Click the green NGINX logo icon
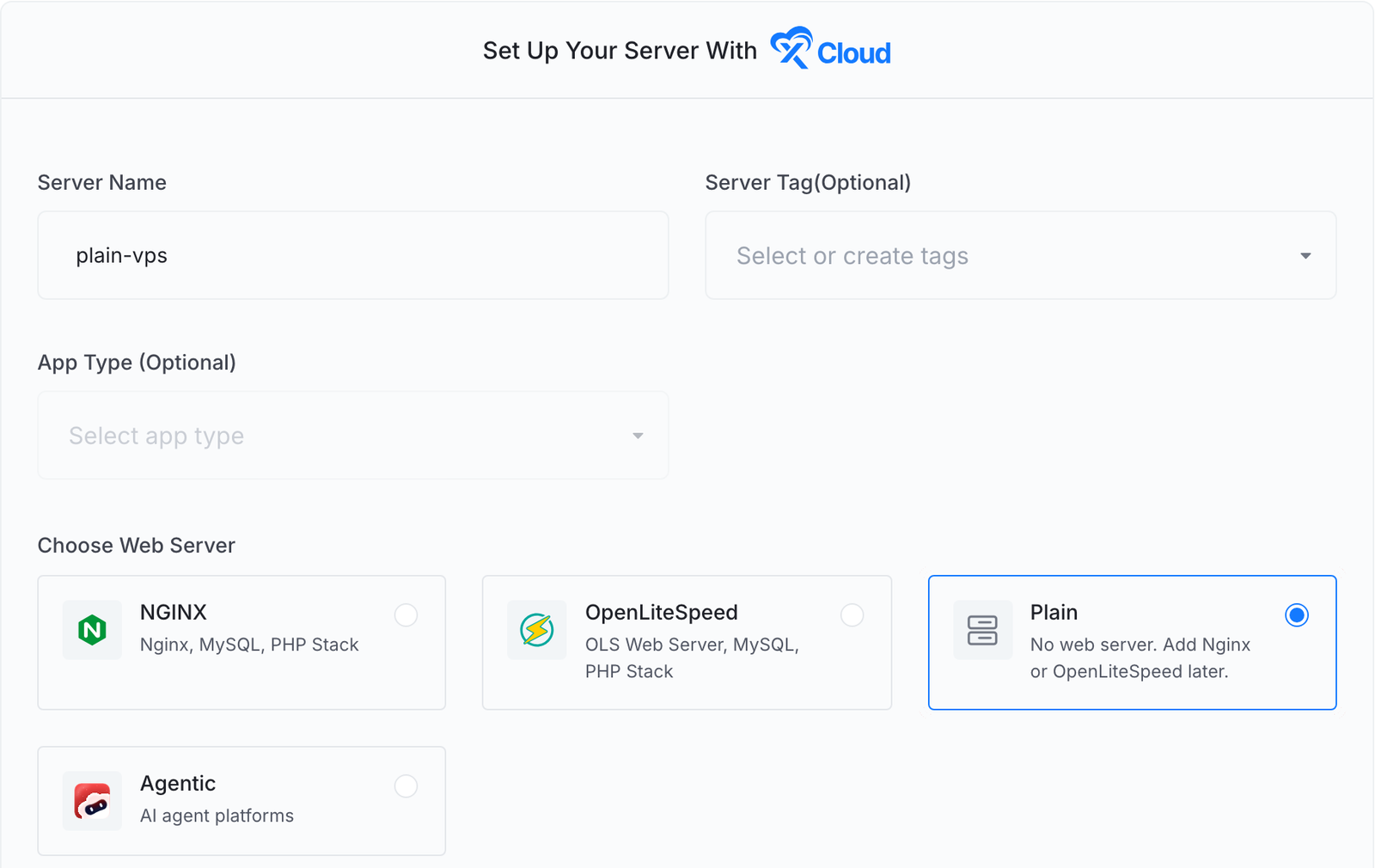This screenshot has width=1375, height=868. [x=92, y=630]
